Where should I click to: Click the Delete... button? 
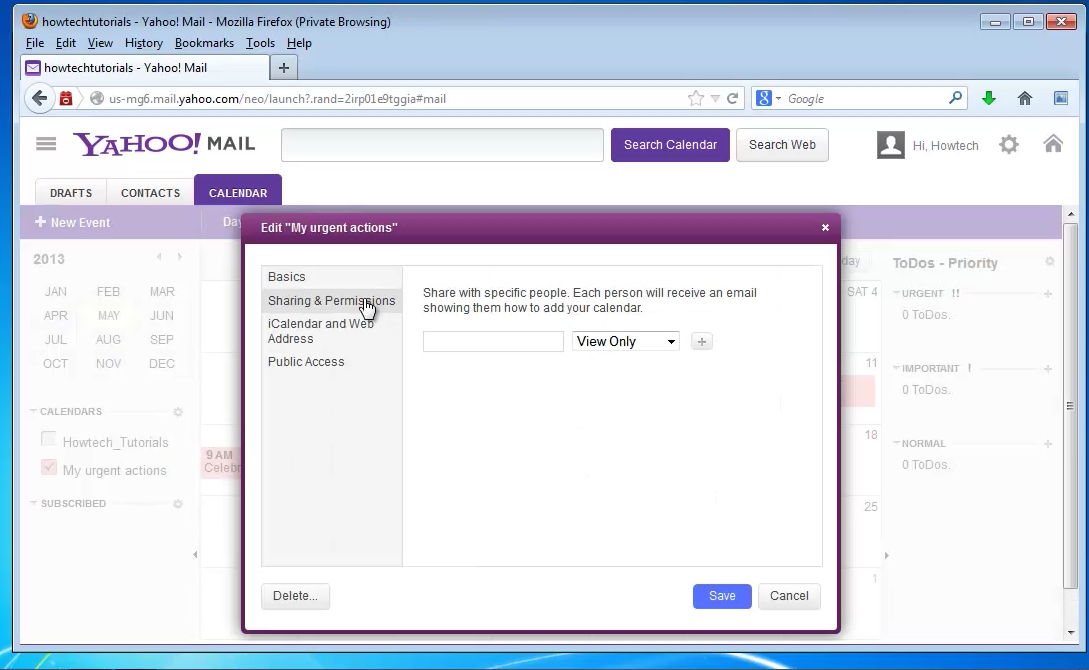[x=295, y=596]
